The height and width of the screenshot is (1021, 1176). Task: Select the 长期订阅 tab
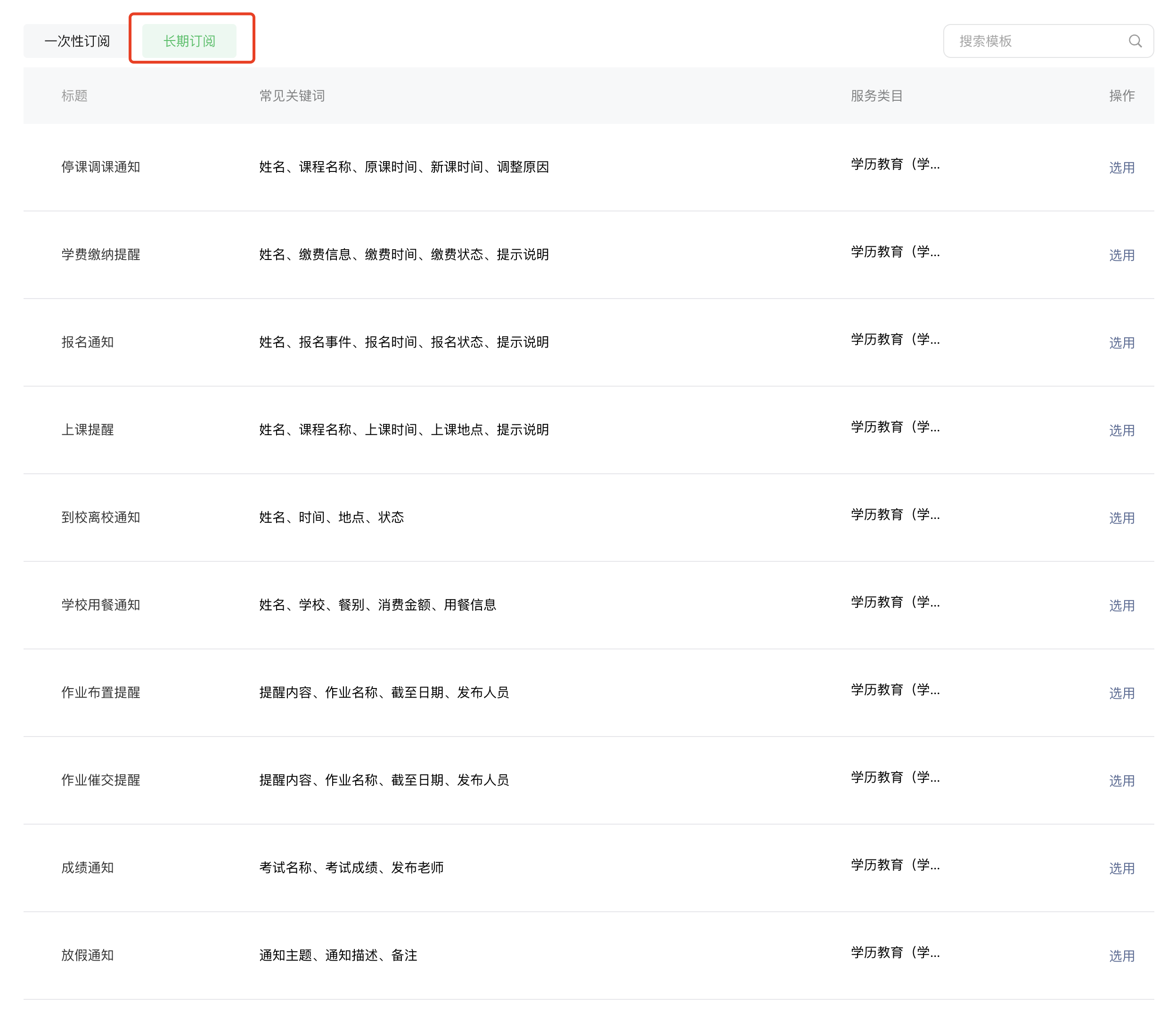(x=189, y=41)
